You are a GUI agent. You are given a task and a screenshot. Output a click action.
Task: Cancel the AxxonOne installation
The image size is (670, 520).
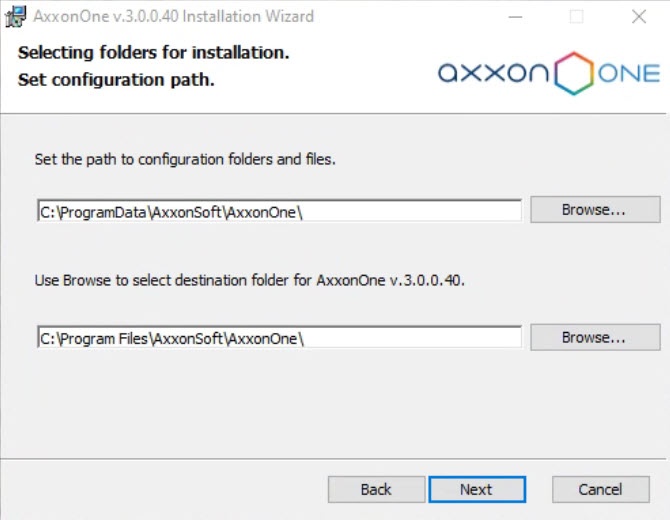600,489
